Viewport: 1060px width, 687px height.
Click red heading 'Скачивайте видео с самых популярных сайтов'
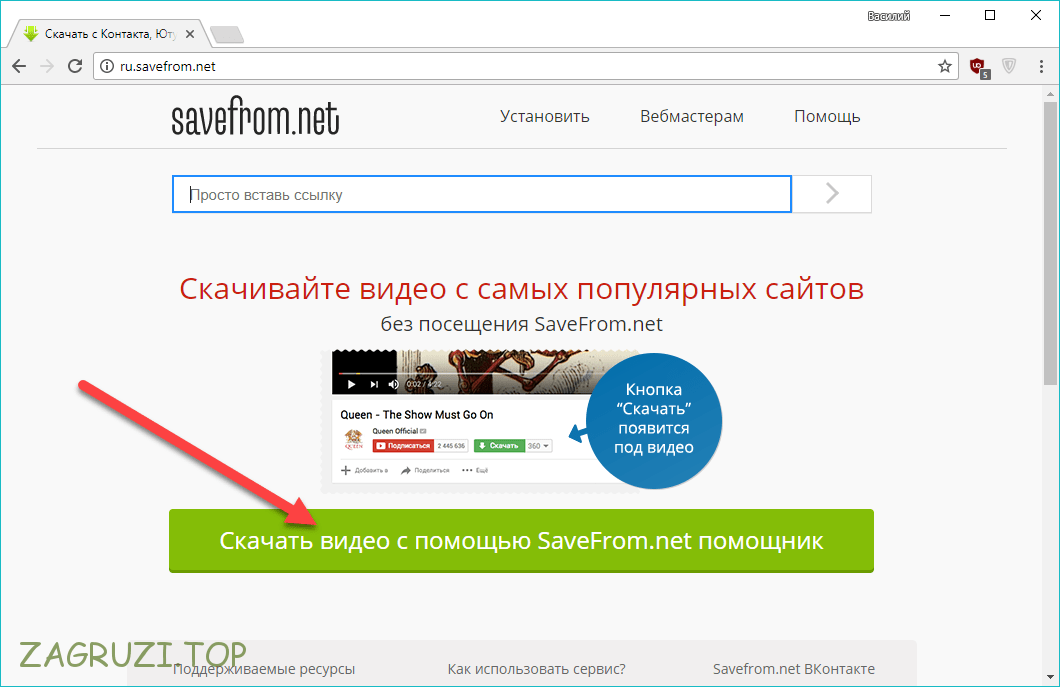[x=521, y=289]
